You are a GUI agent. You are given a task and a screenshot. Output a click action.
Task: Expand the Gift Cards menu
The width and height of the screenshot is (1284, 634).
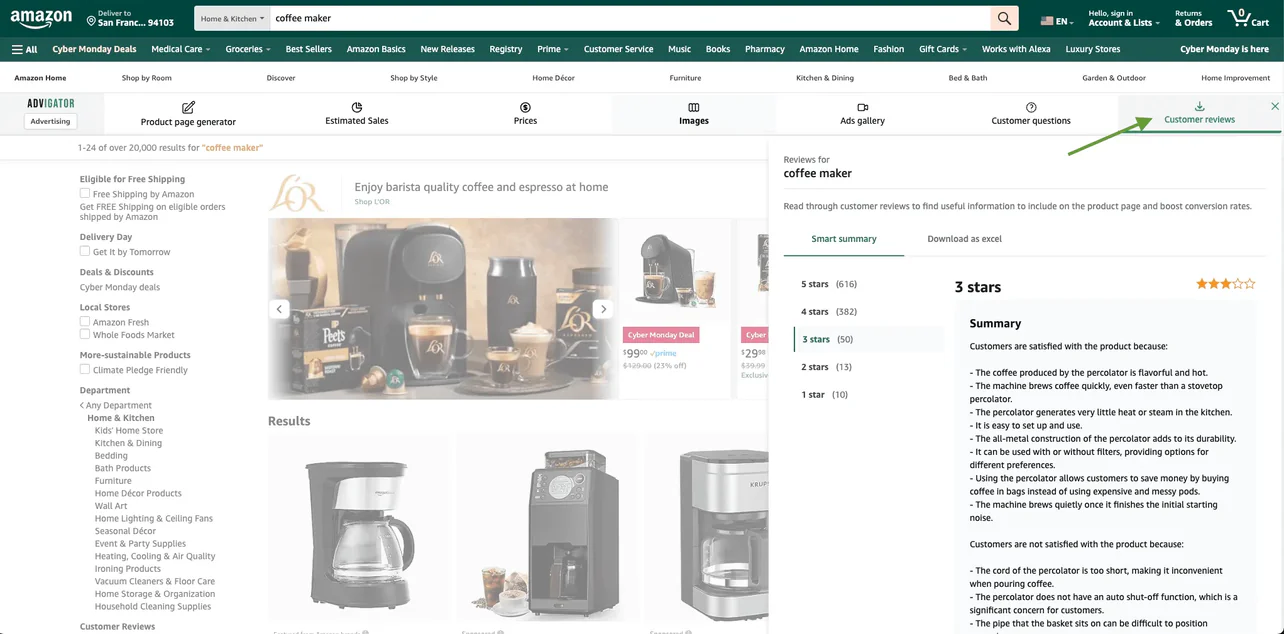point(943,49)
